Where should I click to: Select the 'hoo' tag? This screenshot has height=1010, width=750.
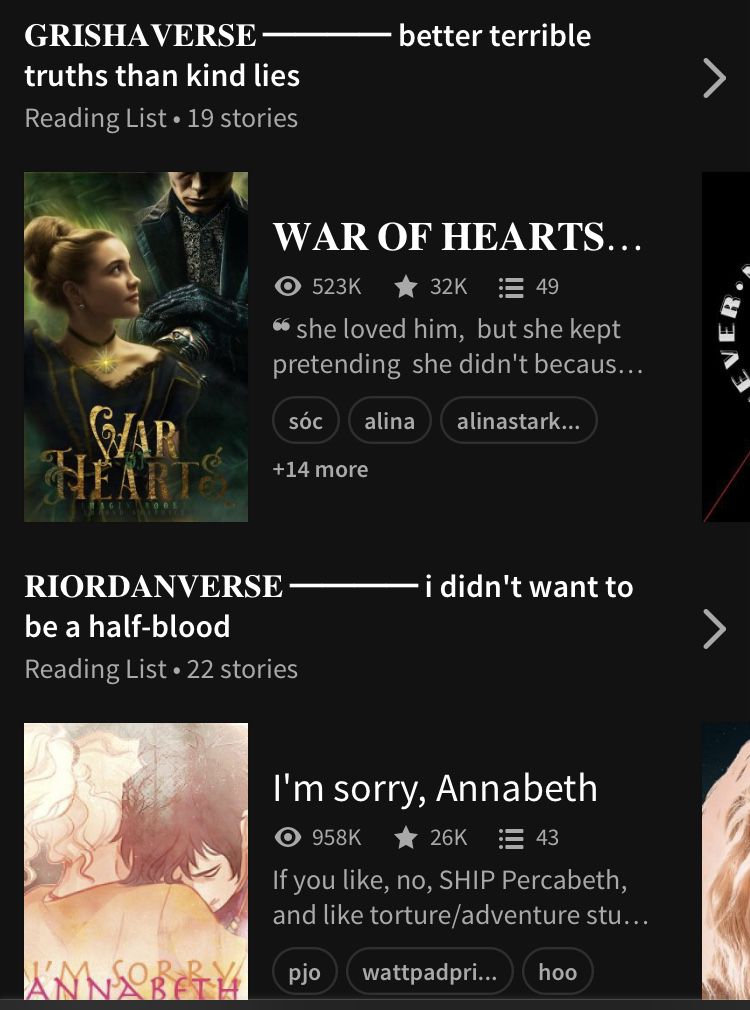click(557, 971)
